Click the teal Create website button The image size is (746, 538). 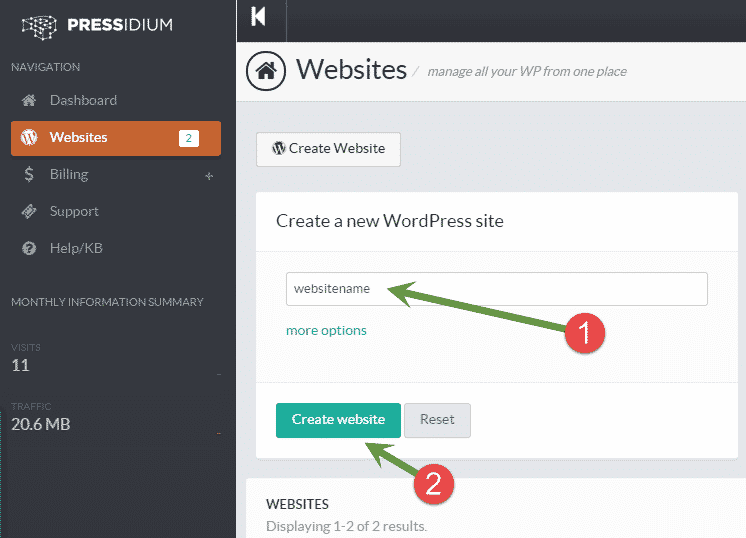pos(338,420)
